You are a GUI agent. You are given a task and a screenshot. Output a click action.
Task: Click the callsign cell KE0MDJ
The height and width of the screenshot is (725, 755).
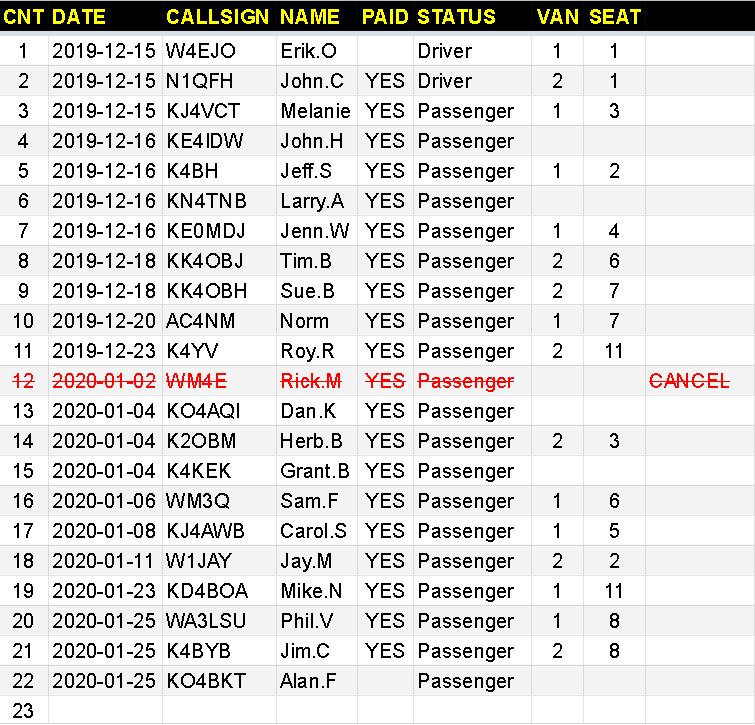[x=208, y=231]
